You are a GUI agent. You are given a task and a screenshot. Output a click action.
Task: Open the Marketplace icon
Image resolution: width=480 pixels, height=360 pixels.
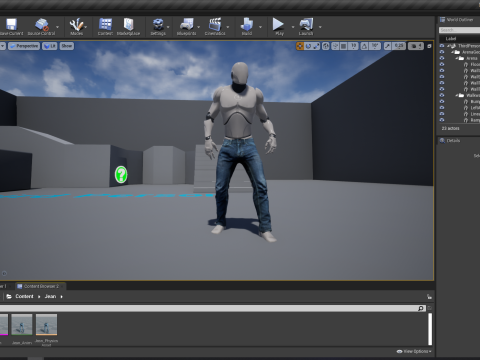click(128, 27)
